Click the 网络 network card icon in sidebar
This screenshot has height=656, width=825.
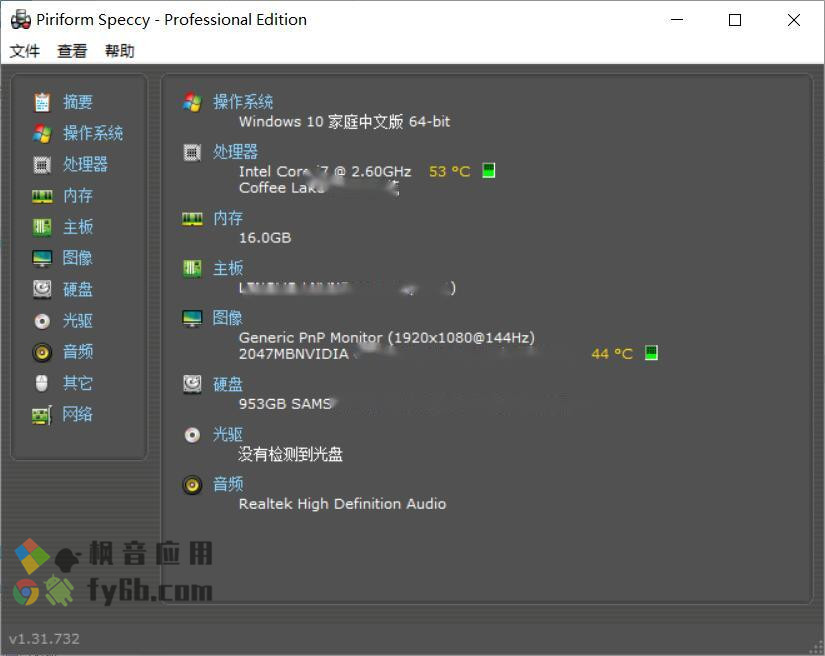[x=42, y=415]
